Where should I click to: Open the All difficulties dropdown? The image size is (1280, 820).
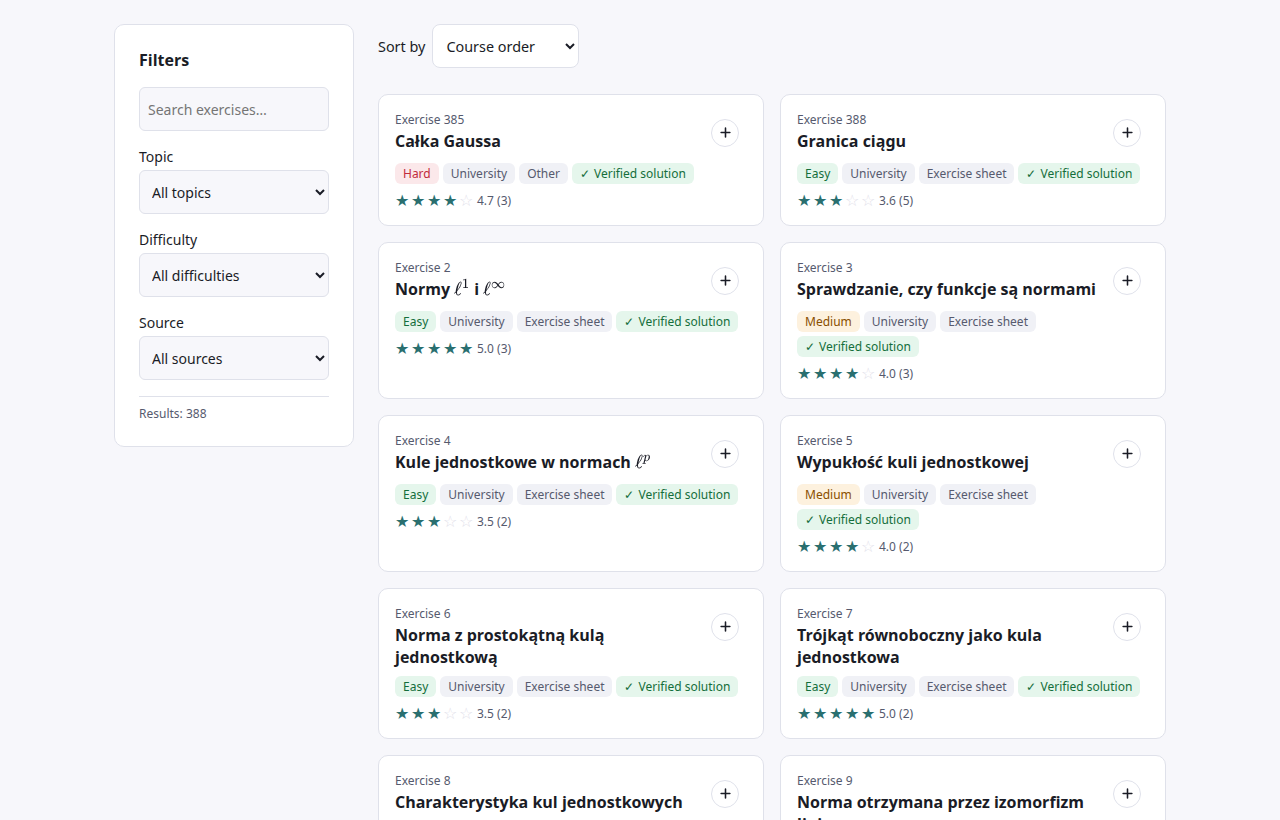(x=234, y=275)
